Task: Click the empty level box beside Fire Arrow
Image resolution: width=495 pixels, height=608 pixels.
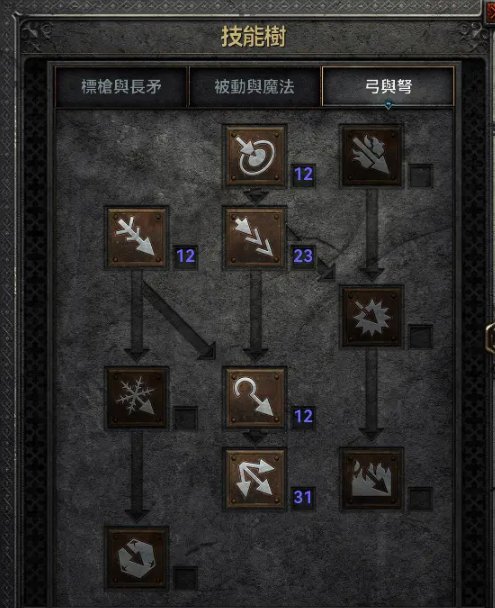Action: coord(421,175)
